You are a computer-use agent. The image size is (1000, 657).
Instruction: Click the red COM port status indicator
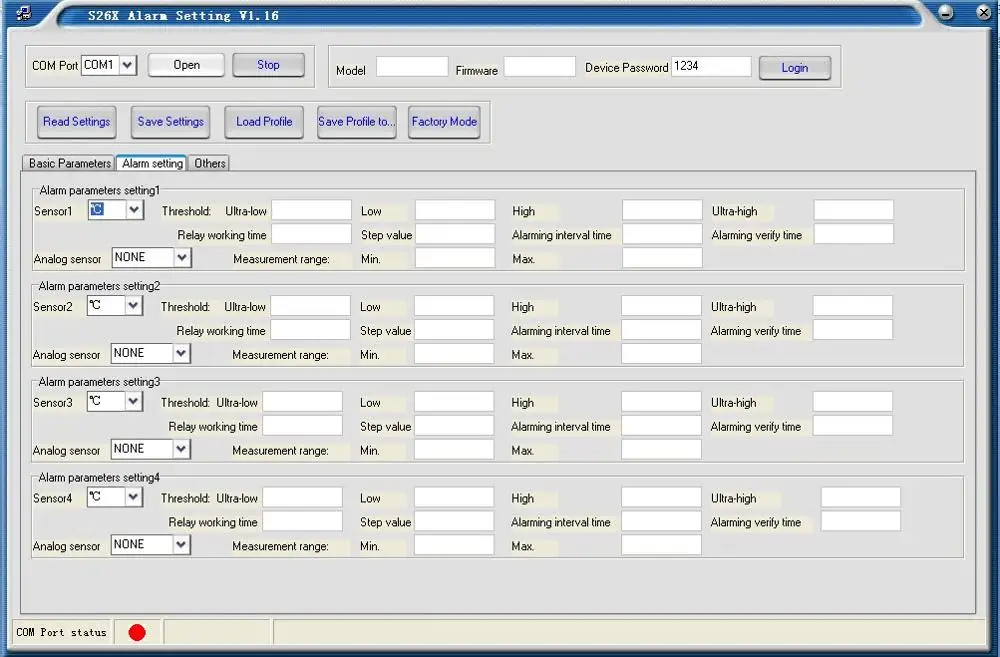click(x=137, y=632)
